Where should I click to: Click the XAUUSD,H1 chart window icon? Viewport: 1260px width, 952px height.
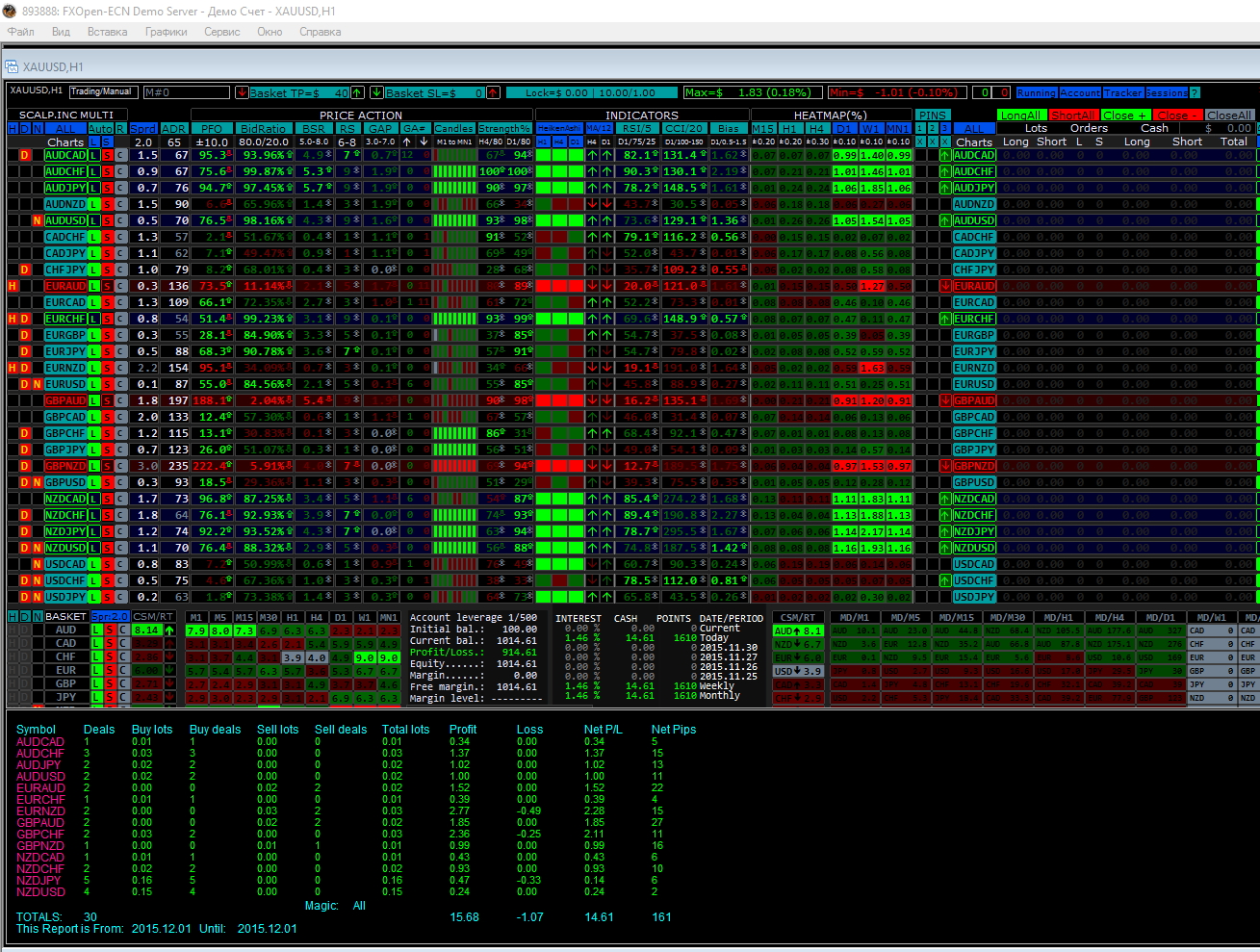point(12,66)
